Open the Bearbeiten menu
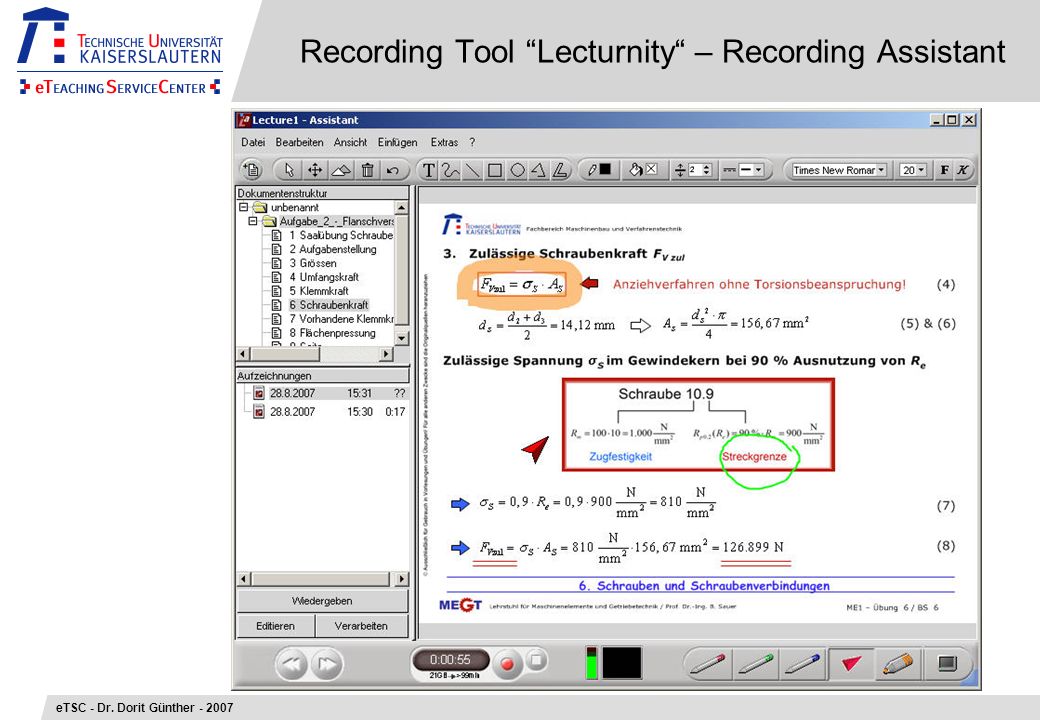 [x=299, y=142]
